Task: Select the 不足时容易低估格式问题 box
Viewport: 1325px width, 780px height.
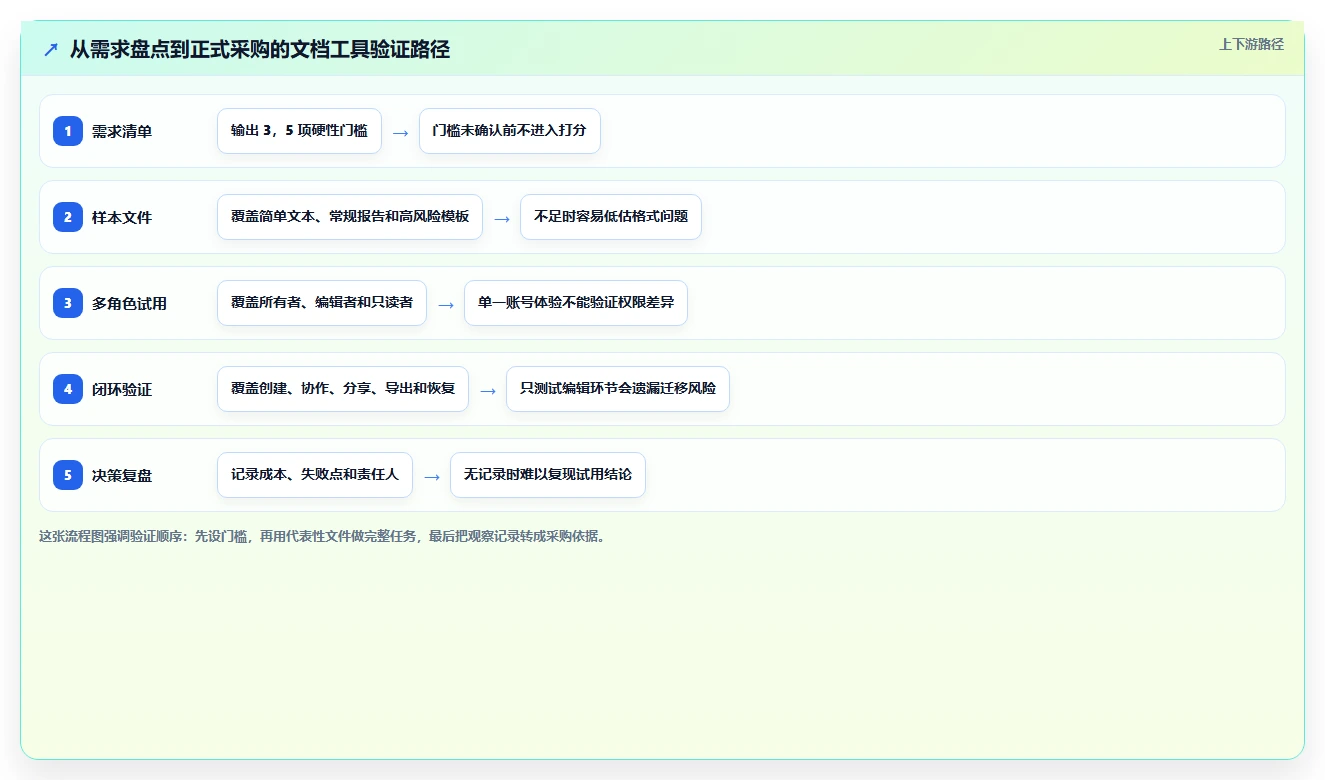Action: (611, 217)
